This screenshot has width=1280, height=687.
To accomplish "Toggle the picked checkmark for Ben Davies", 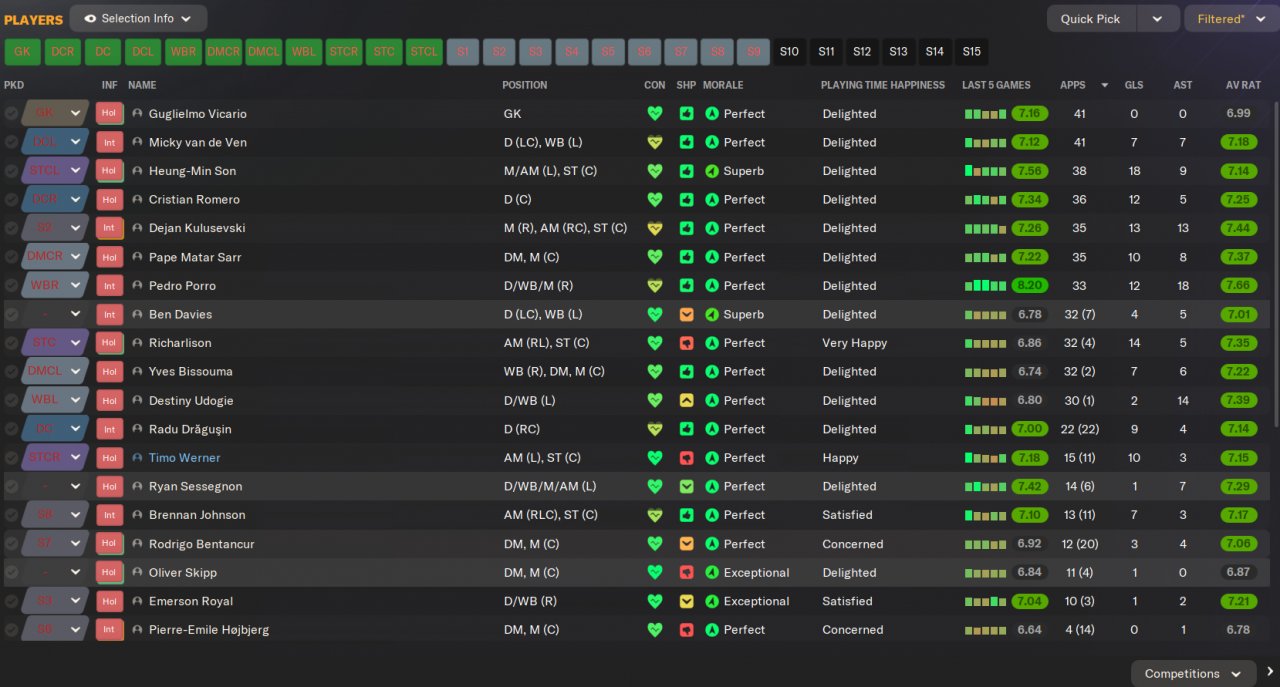I will click(11, 314).
